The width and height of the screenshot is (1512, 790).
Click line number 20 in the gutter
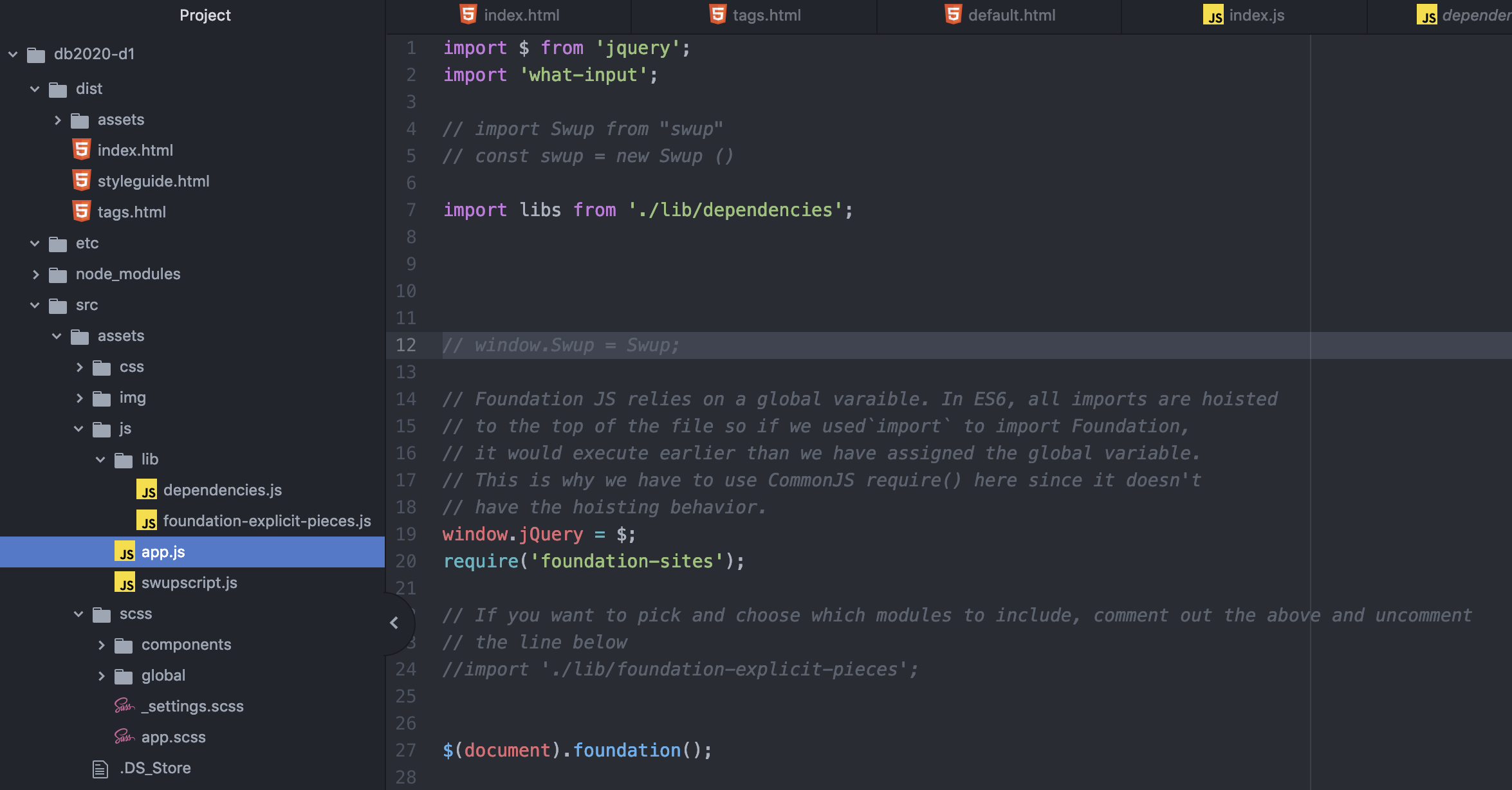pos(406,561)
